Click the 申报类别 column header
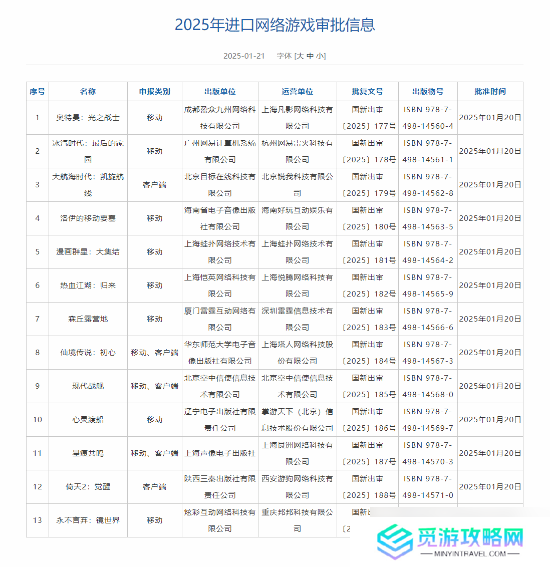This screenshot has height=567, width=550. pos(155,91)
